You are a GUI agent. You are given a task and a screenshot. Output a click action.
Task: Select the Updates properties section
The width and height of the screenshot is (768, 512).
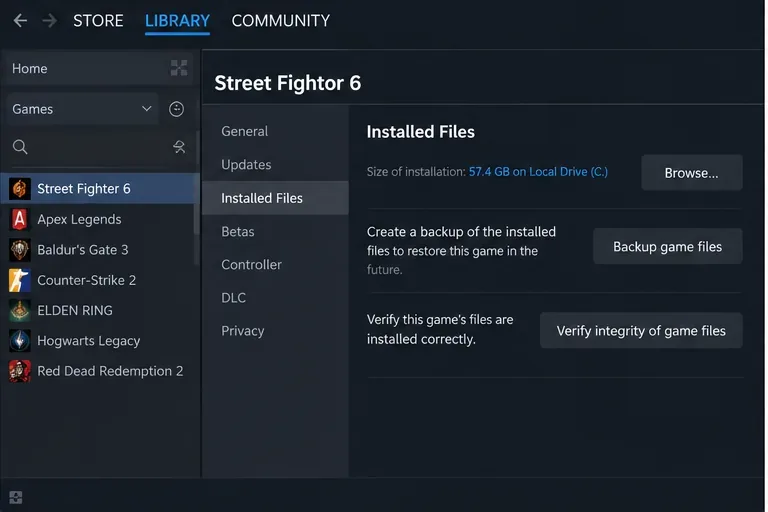(275, 165)
